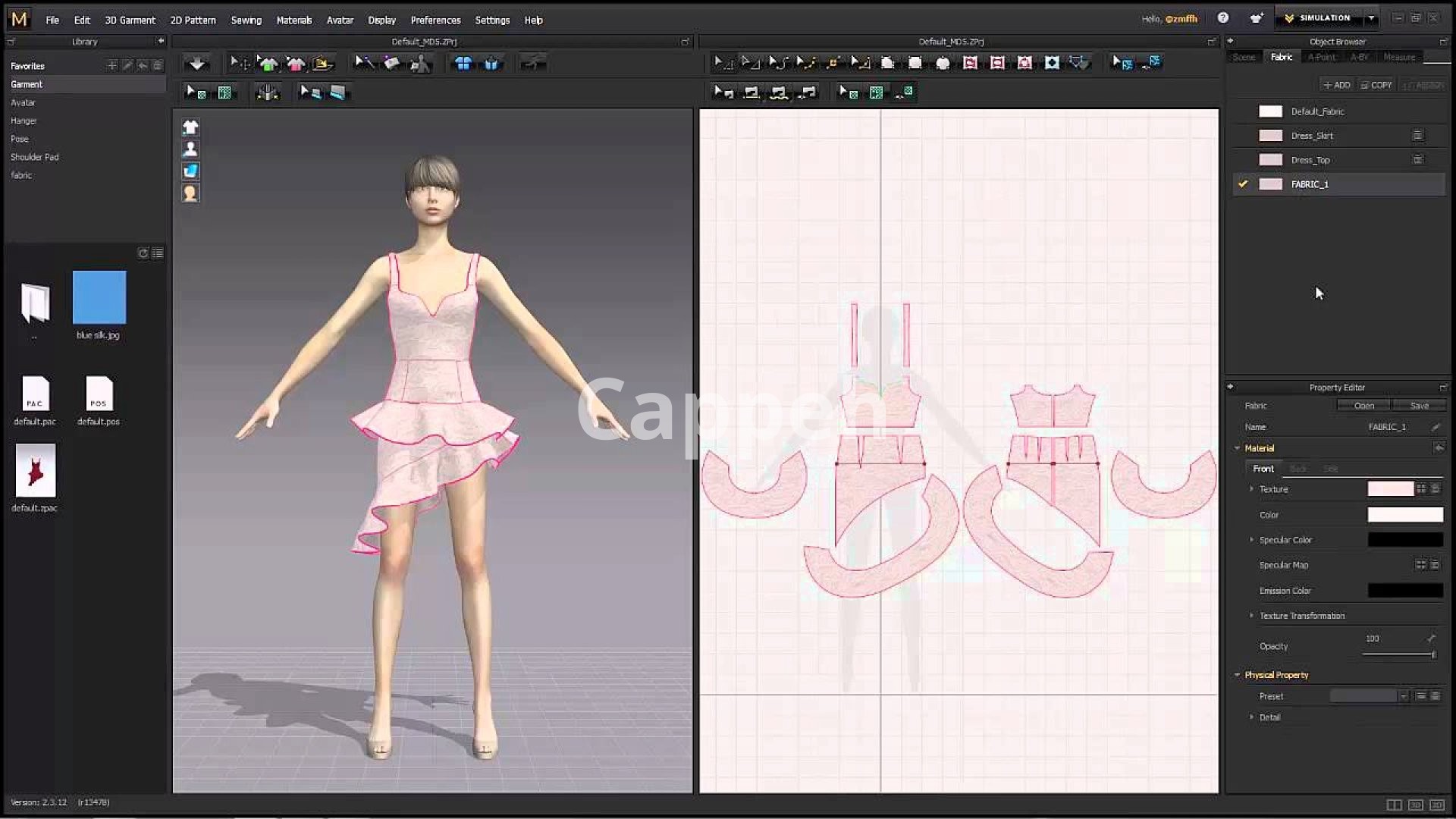Click the ADD fabric button
Screen dimensions: 1456x819
pyautogui.click(x=1336, y=85)
